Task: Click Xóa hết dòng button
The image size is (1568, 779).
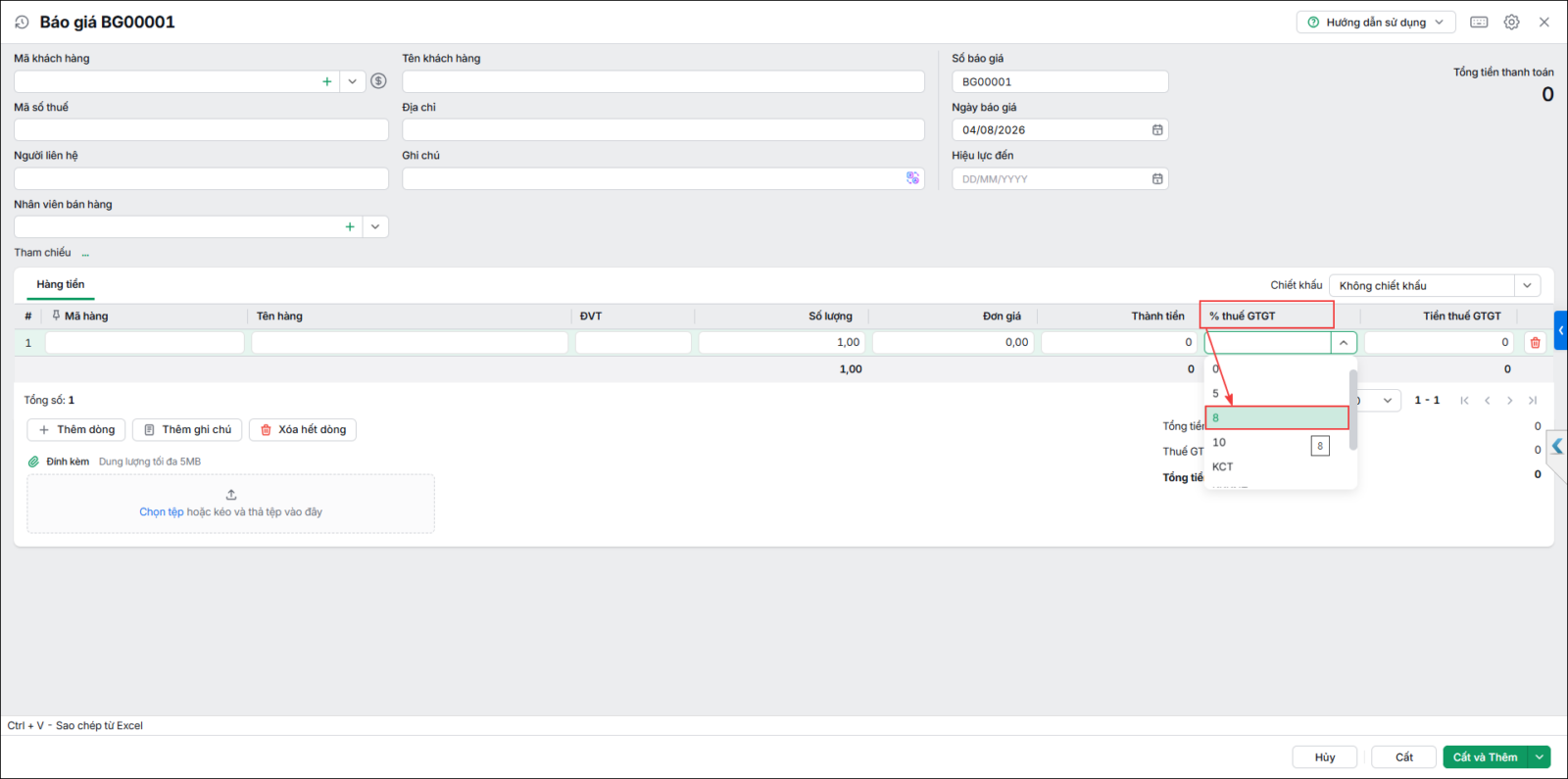Action: click(303, 429)
